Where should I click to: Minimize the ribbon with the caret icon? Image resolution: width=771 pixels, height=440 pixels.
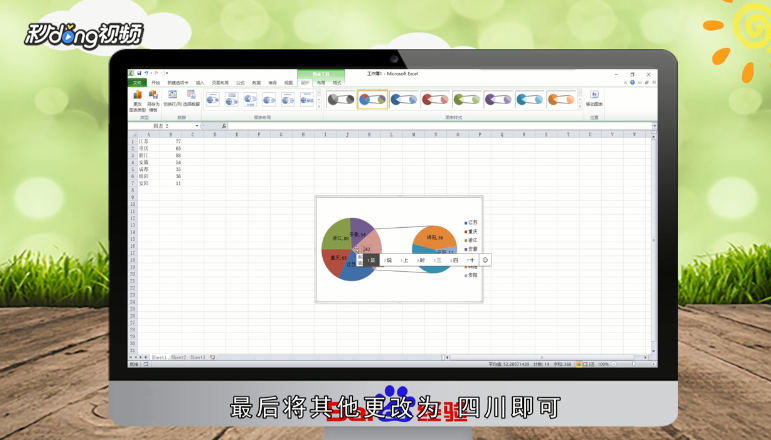coord(626,83)
